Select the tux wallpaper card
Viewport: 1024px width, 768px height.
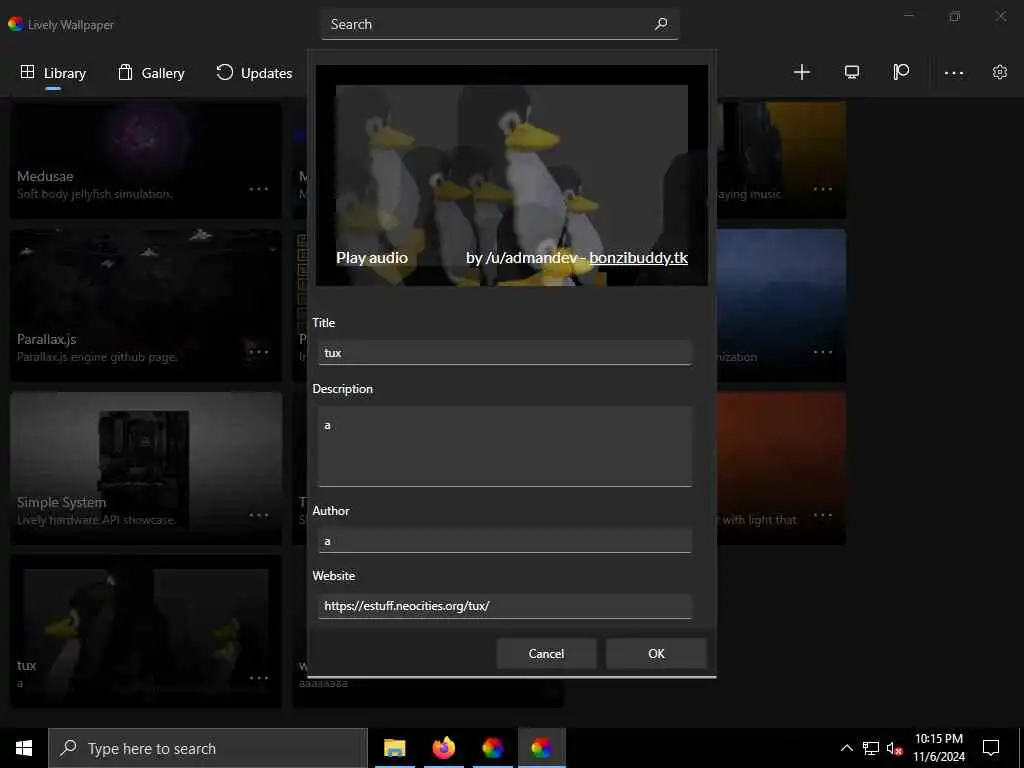(146, 632)
